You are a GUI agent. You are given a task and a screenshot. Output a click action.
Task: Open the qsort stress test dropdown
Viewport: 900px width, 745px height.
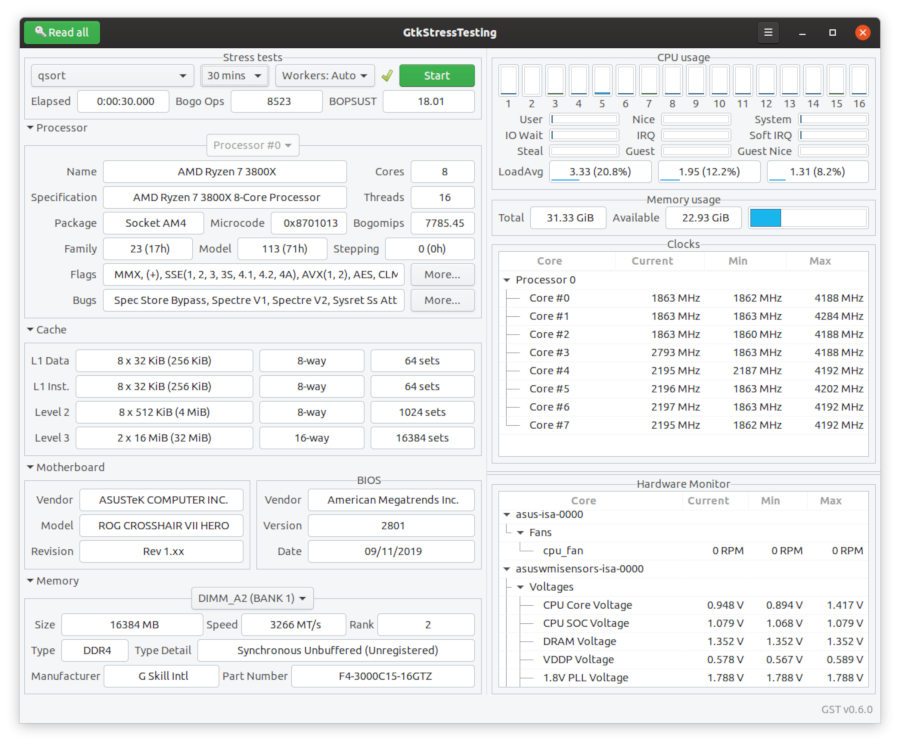pos(111,75)
